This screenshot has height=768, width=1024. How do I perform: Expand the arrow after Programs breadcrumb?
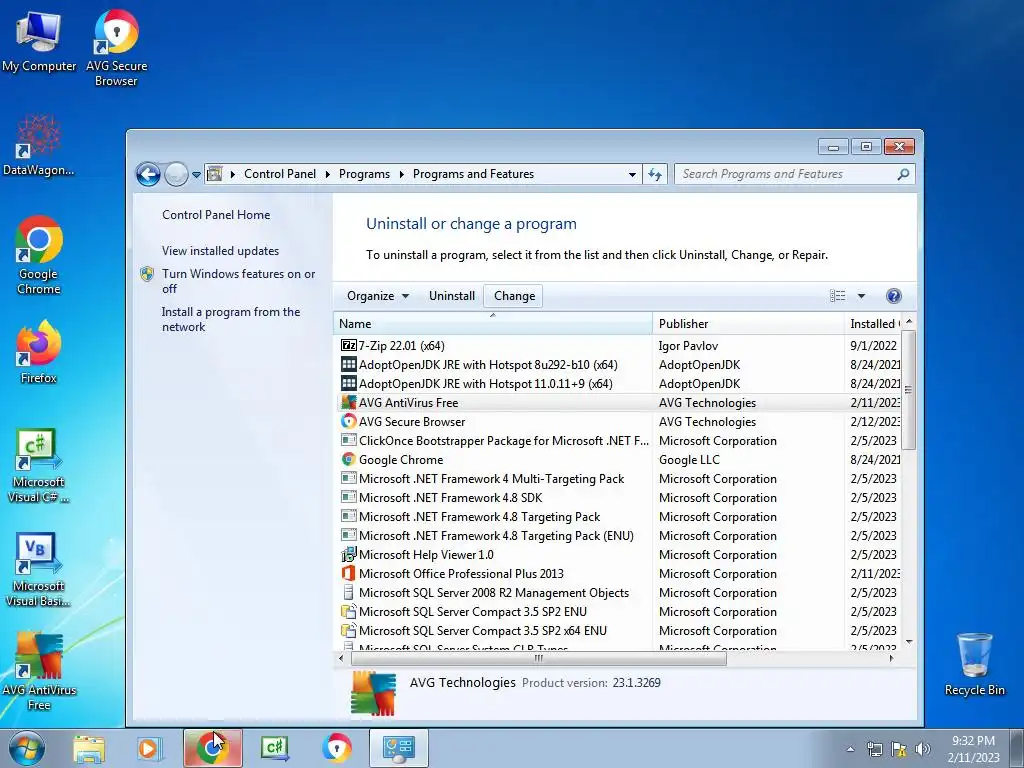(401, 174)
